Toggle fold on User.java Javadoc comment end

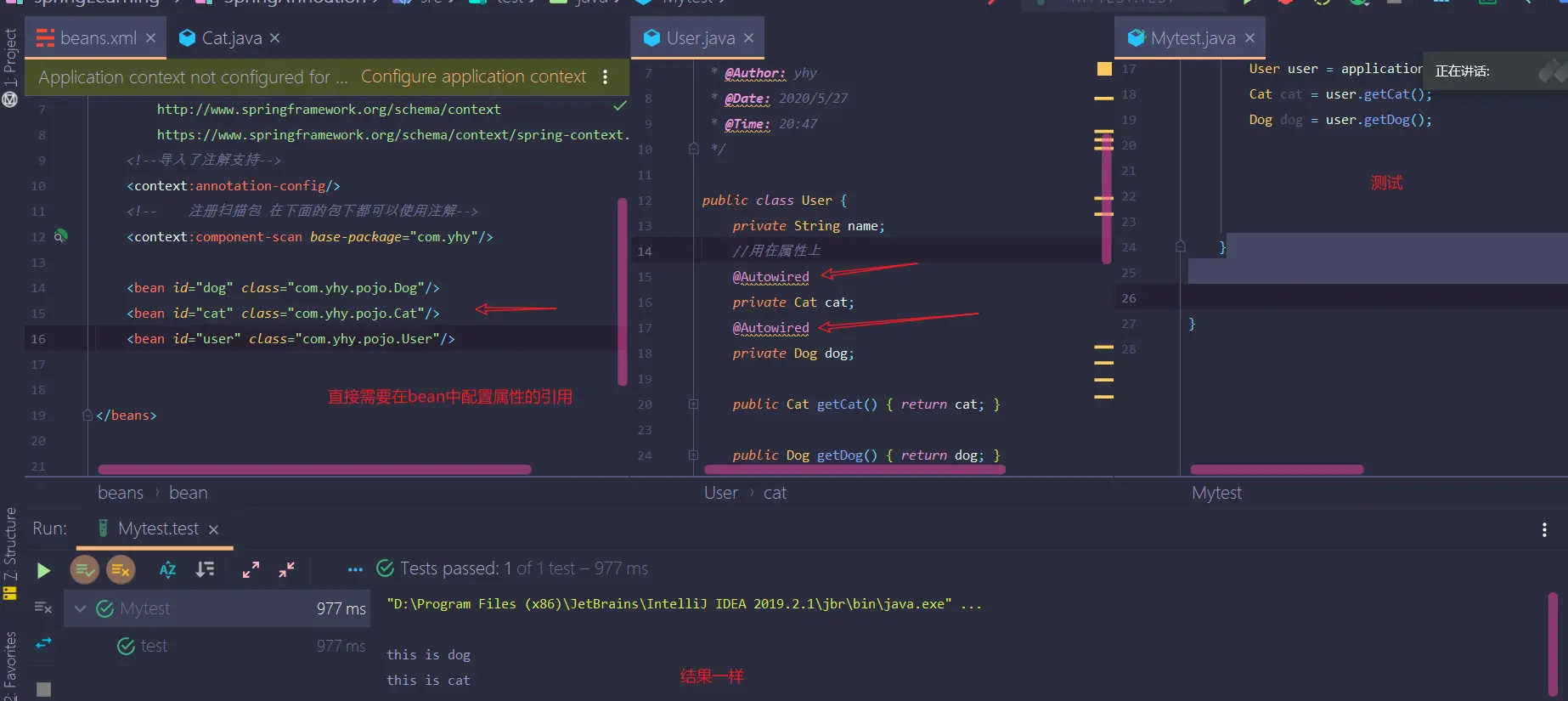[x=693, y=149]
